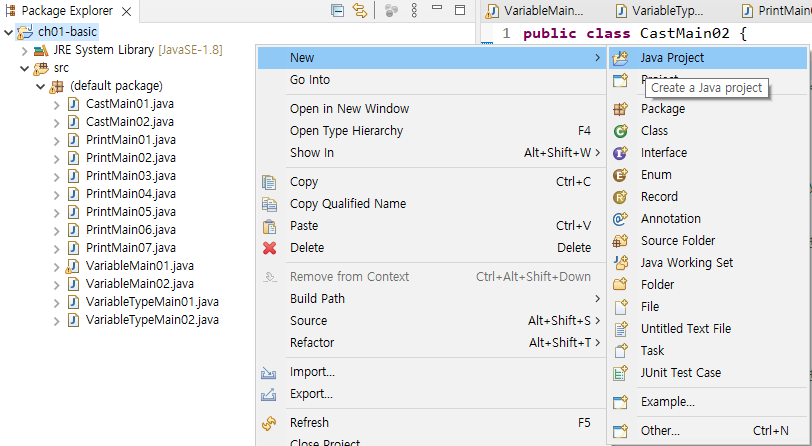Open the Show In submenu
The width and height of the screenshot is (812, 446).
pos(430,153)
